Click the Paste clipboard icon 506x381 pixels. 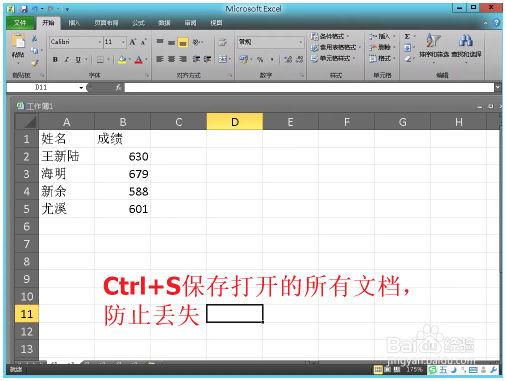click(x=18, y=42)
